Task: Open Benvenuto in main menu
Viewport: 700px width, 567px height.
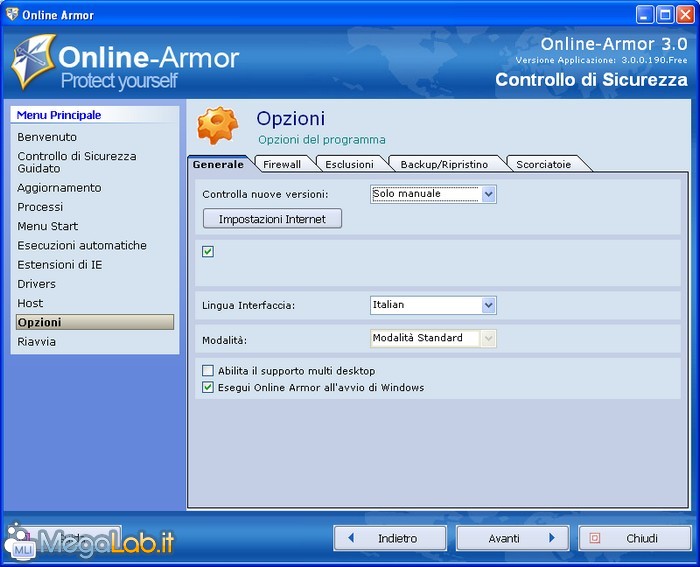Action: click(47, 137)
